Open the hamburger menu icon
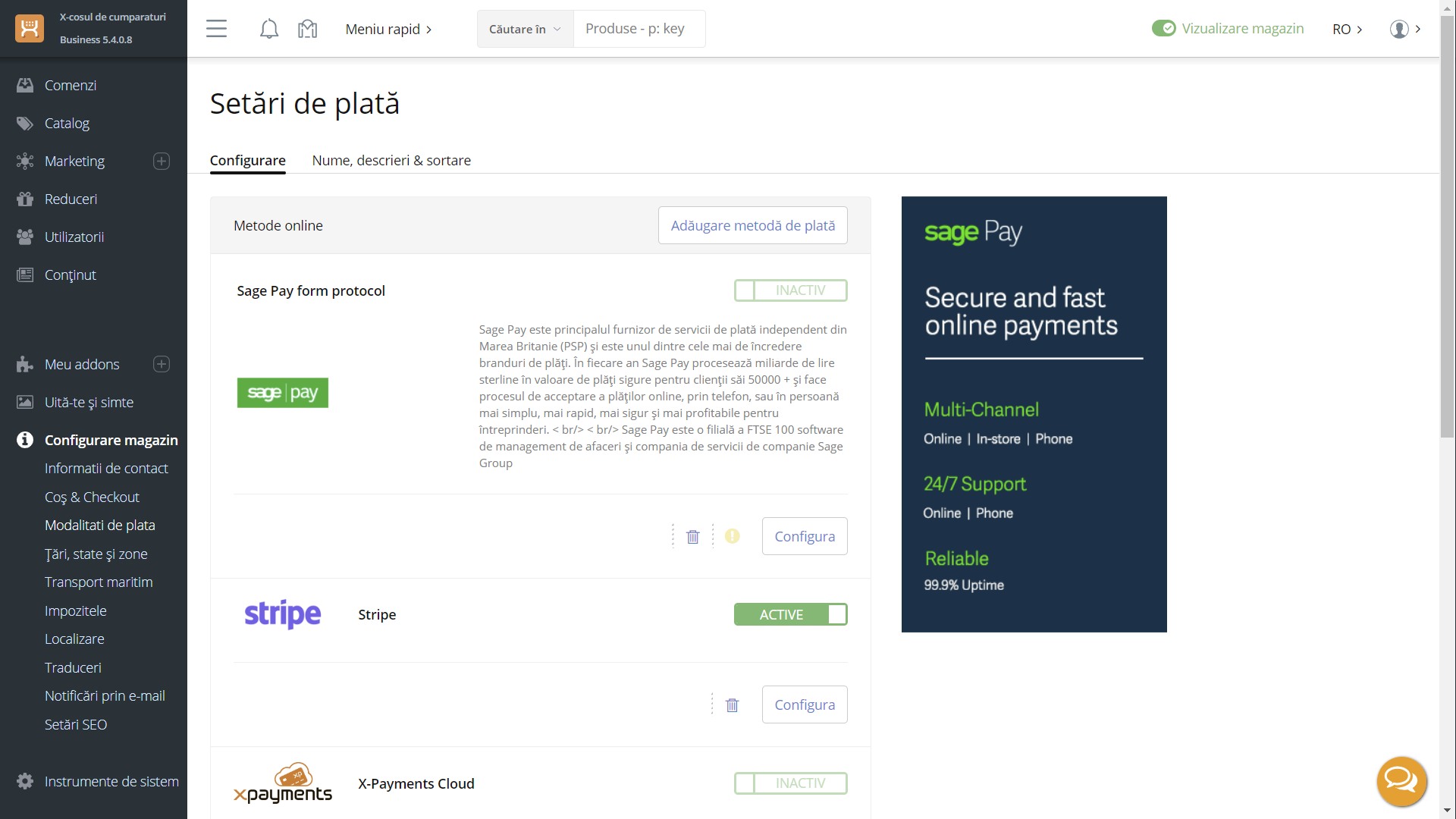Screen dimensions: 1456x819 (x=216, y=29)
